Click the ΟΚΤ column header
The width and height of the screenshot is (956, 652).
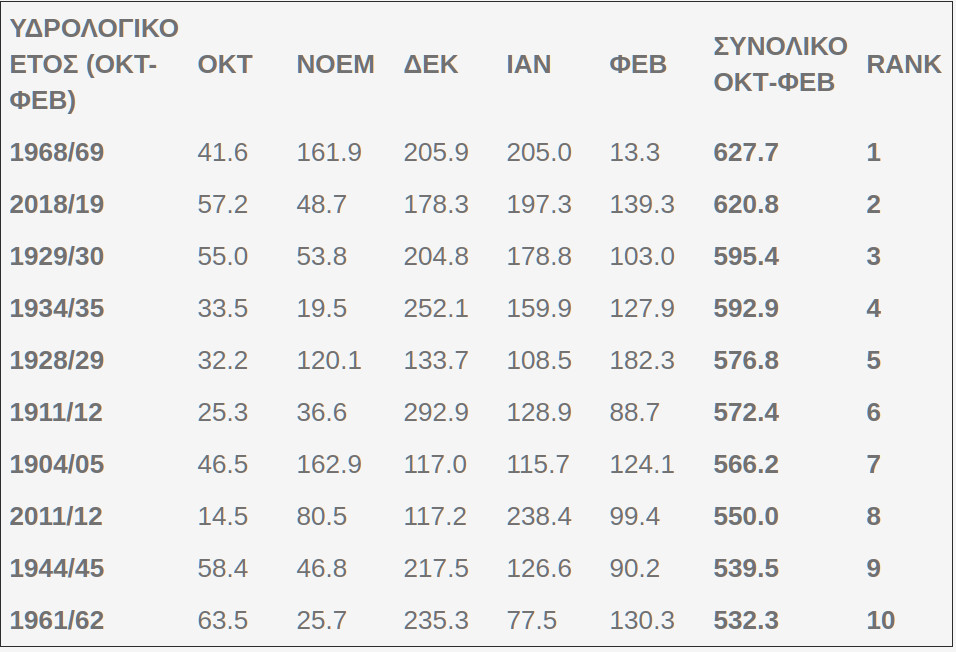pos(224,64)
